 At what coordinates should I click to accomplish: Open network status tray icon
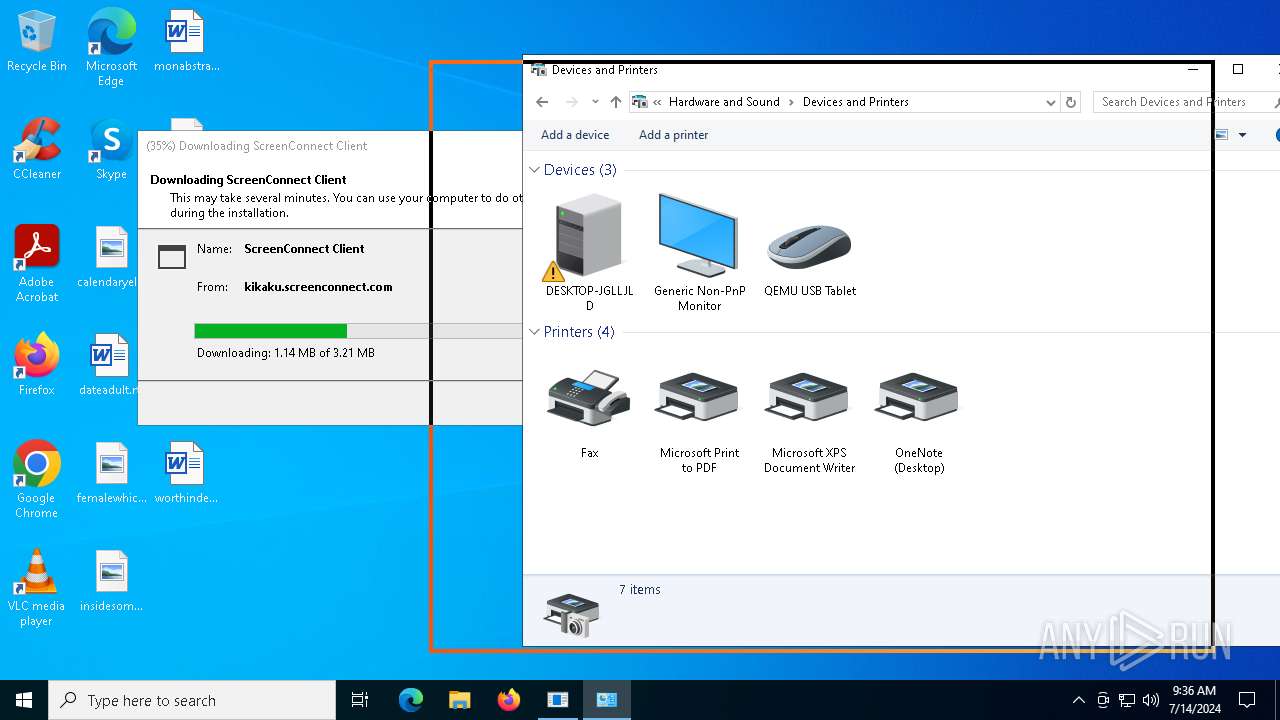coord(1127,700)
